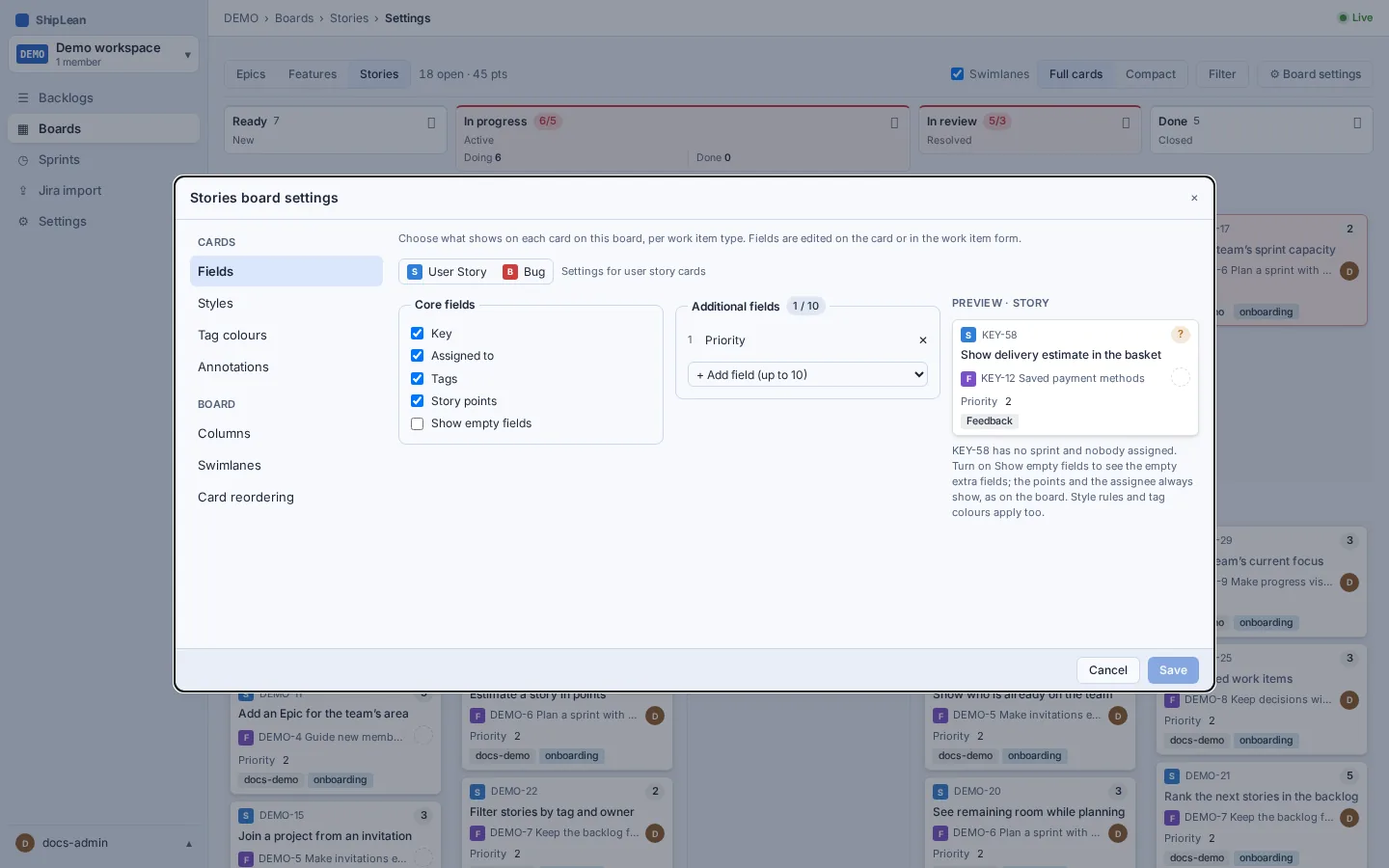1389x868 pixels.
Task: Open the Add field (up to 10) dropdown
Action: (807, 375)
